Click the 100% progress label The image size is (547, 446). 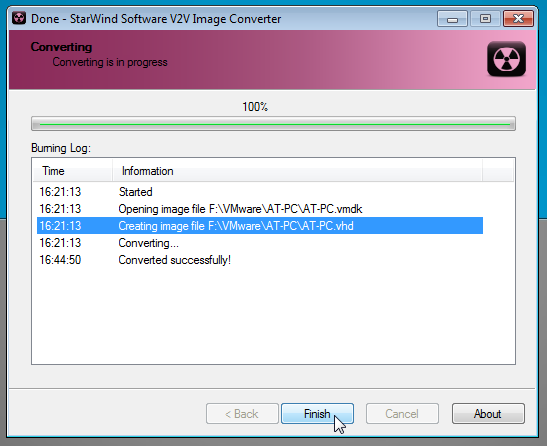pos(255,107)
